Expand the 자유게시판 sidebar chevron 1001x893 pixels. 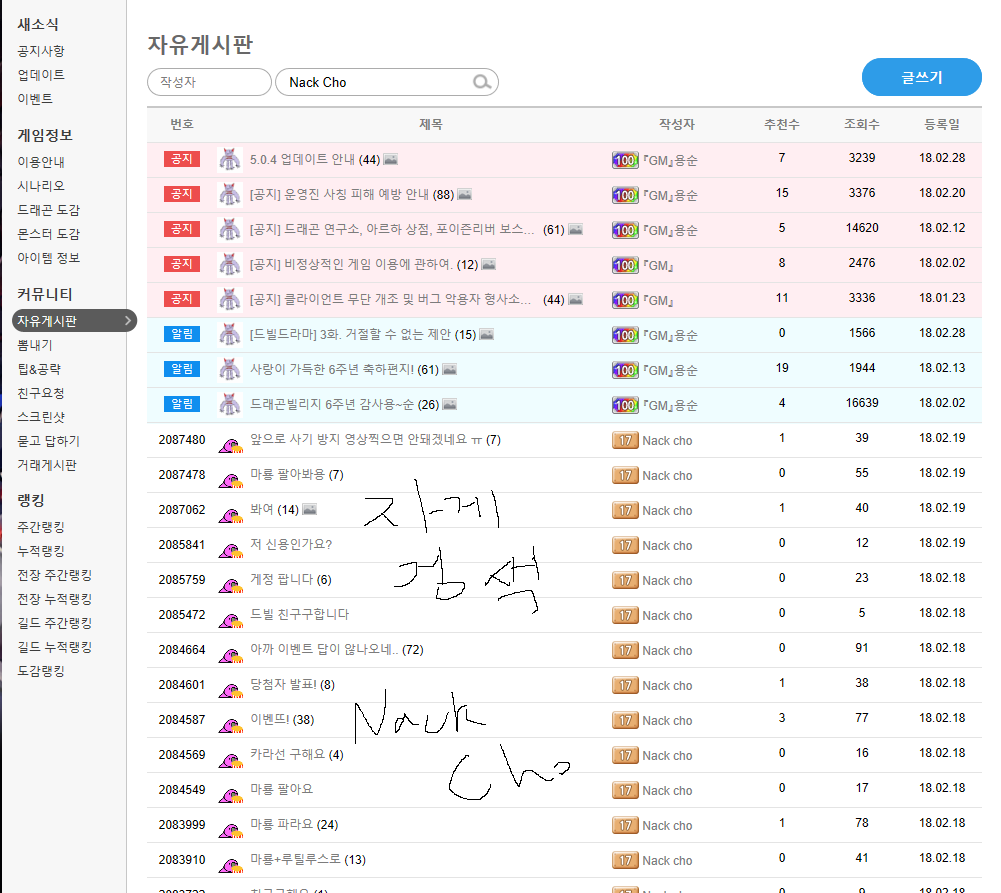pos(127,321)
